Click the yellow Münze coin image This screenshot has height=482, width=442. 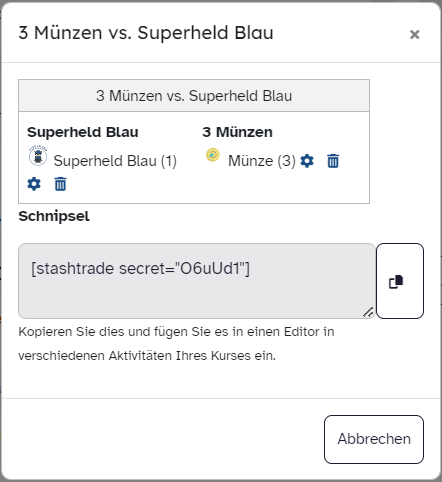point(213,155)
